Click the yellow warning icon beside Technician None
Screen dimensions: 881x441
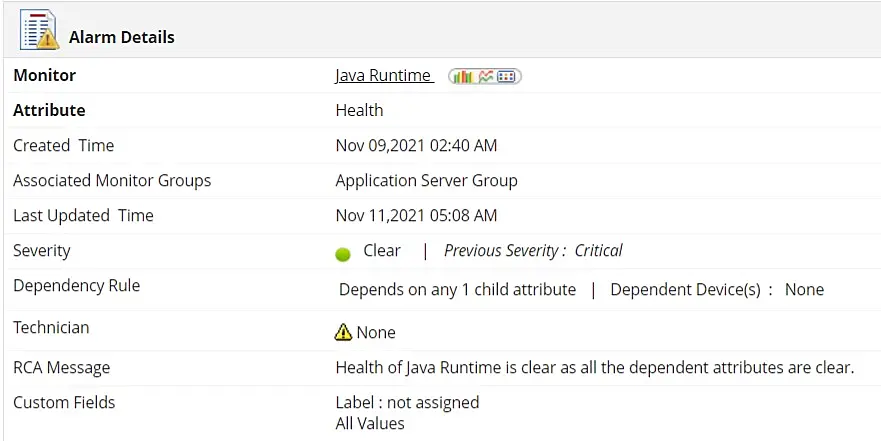(x=343, y=332)
